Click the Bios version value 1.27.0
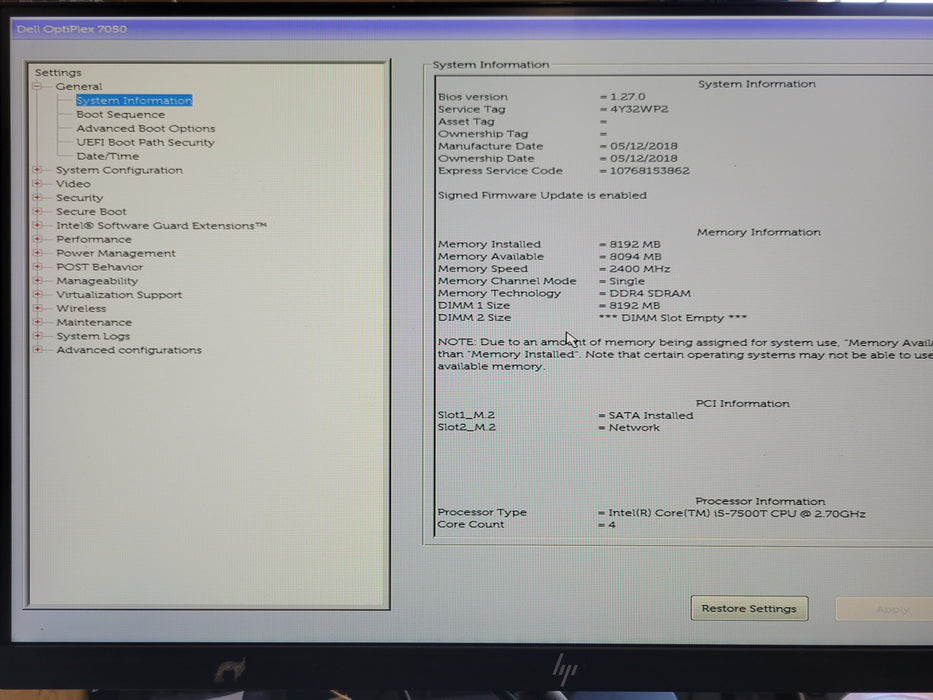This screenshot has height=700, width=933. [627, 96]
